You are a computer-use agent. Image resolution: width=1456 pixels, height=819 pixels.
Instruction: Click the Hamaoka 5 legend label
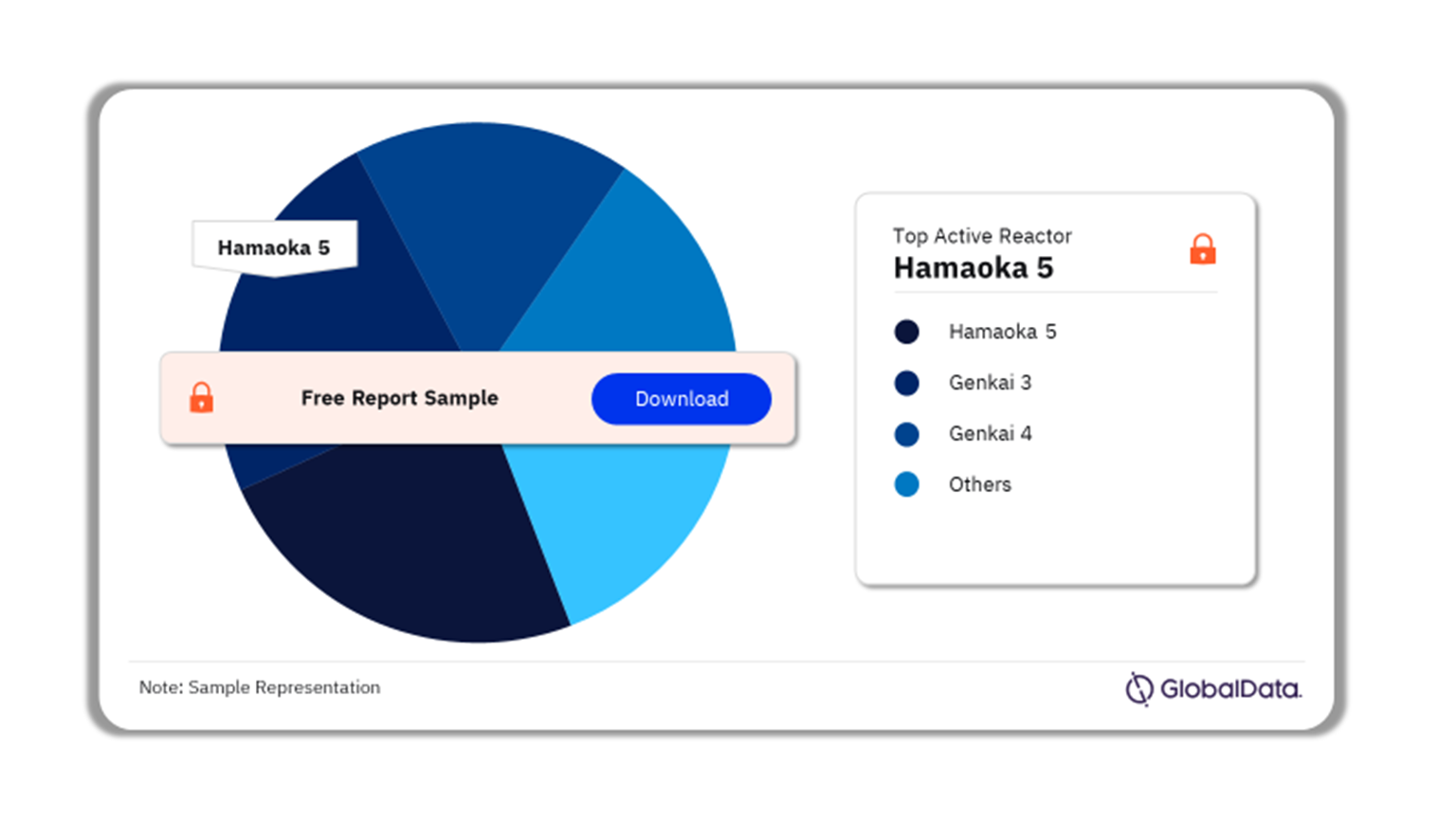(1002, 332)
